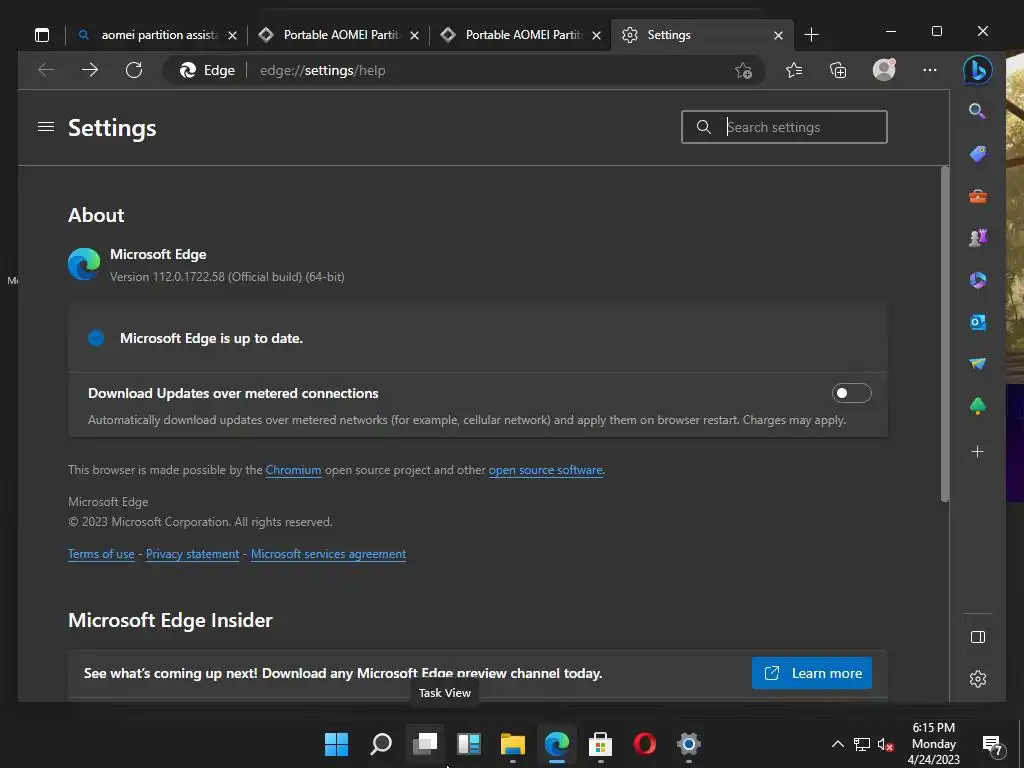Open Bing chat sidebar button
Viewport: 1024px width, 768px height.
(x=978, y=70)
